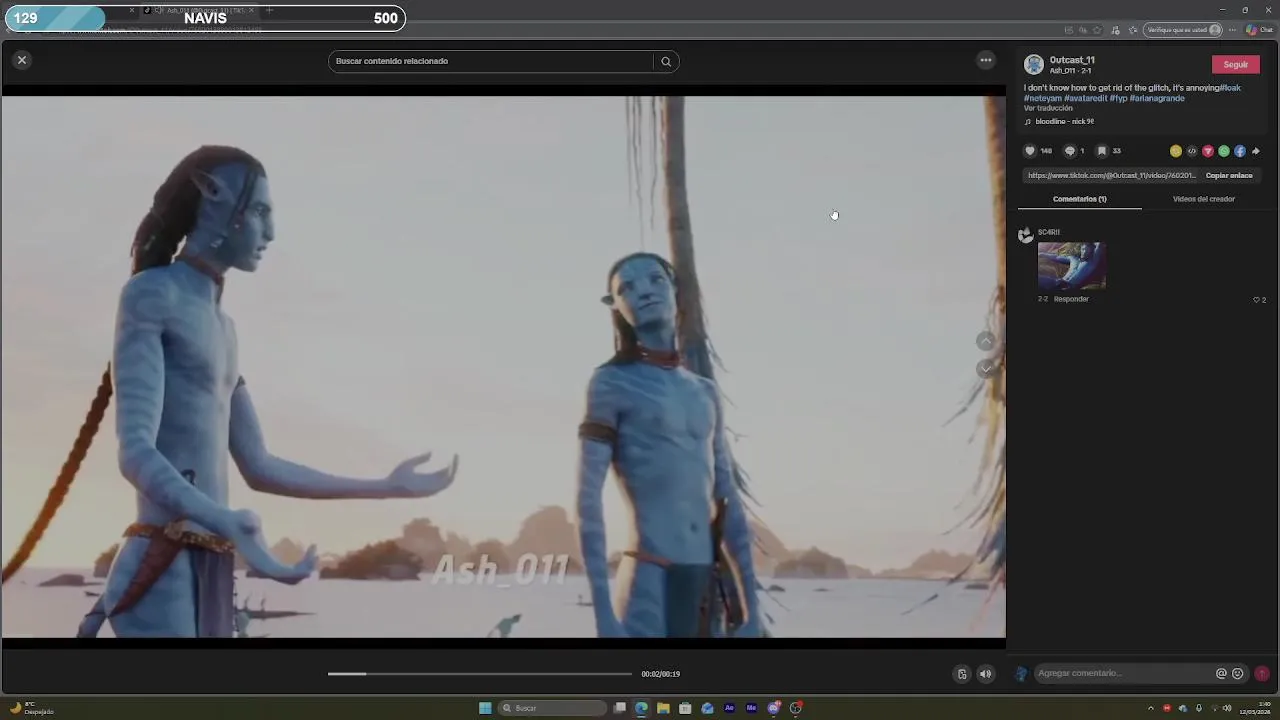Open Outcast_11 profile avatar
Screen dimensions: 1280x720
pos(1034,65)
